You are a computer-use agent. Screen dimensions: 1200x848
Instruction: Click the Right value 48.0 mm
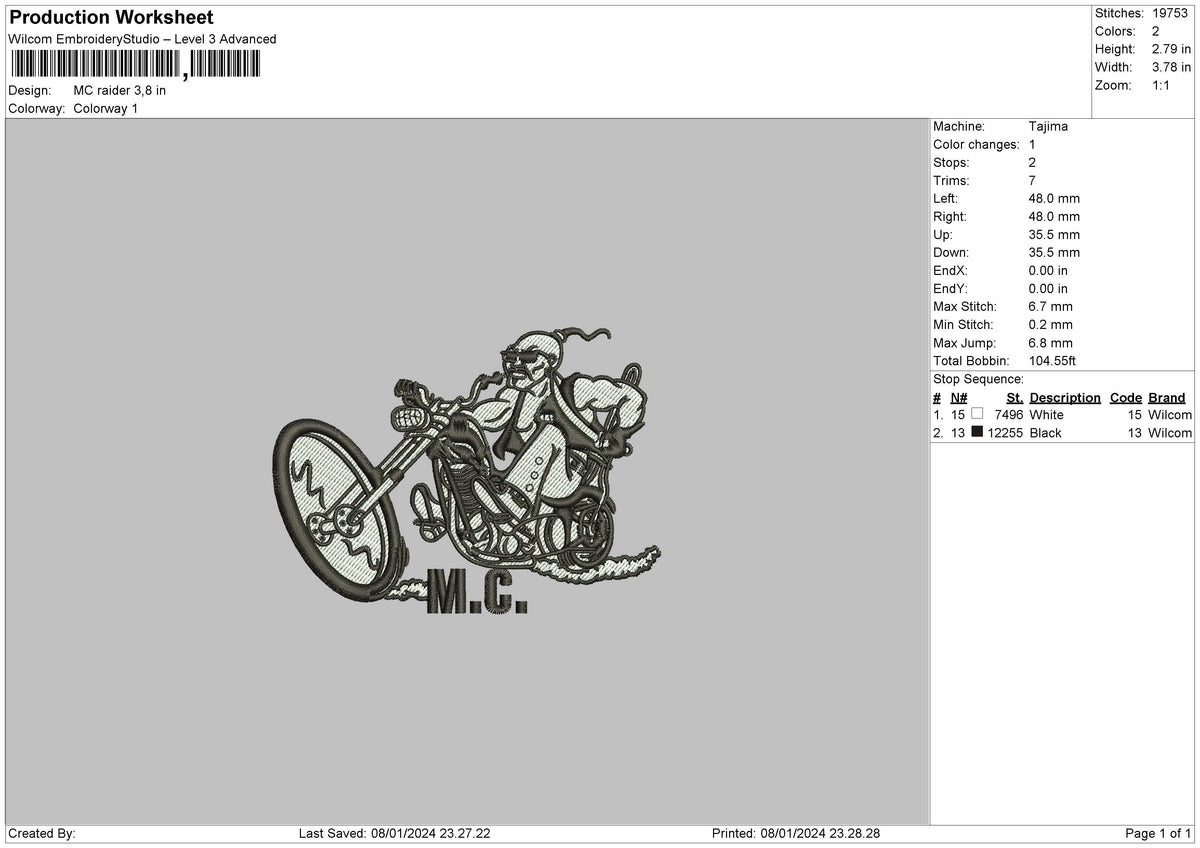click(1054, 216)
